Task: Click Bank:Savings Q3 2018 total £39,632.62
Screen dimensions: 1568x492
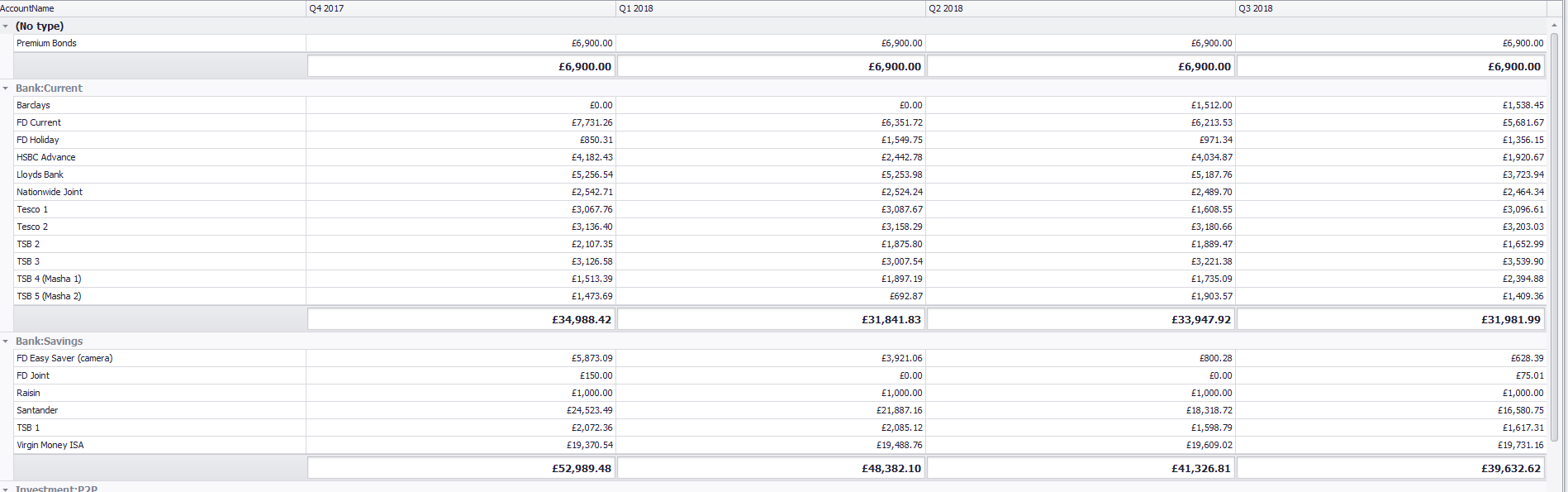Action: click(x=1510, y=468)
